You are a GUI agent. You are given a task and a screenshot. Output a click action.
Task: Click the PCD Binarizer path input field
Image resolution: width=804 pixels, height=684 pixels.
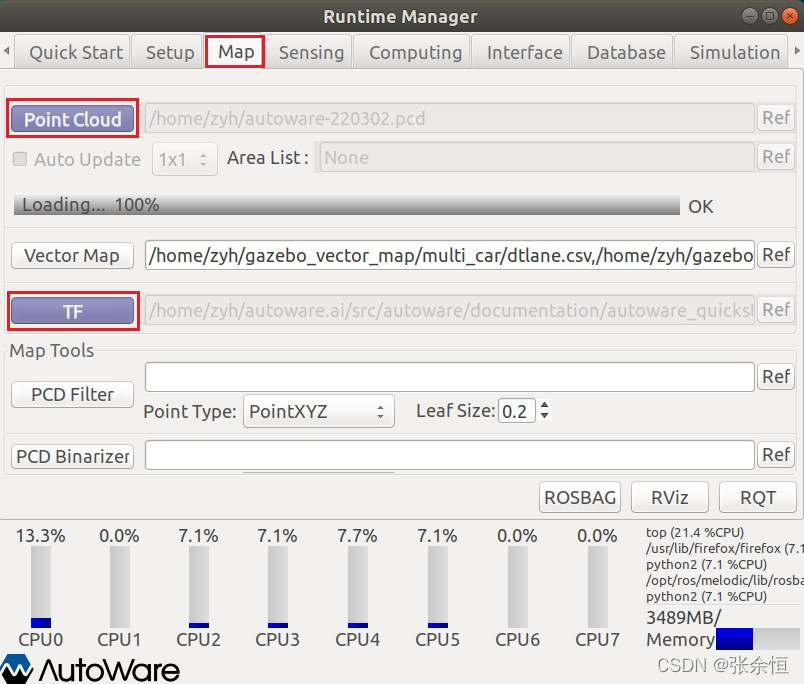click(450, 455)
